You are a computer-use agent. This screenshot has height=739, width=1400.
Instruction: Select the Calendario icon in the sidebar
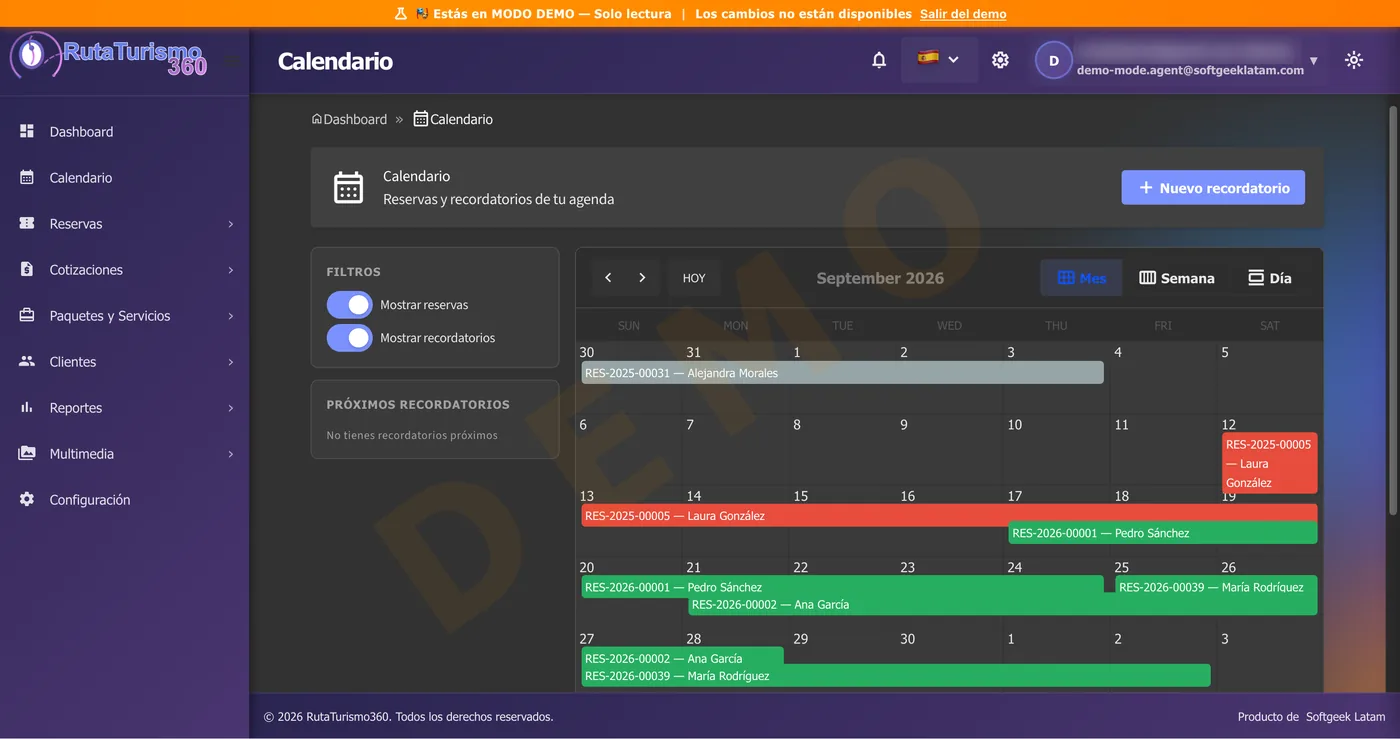tap(27, 177)
